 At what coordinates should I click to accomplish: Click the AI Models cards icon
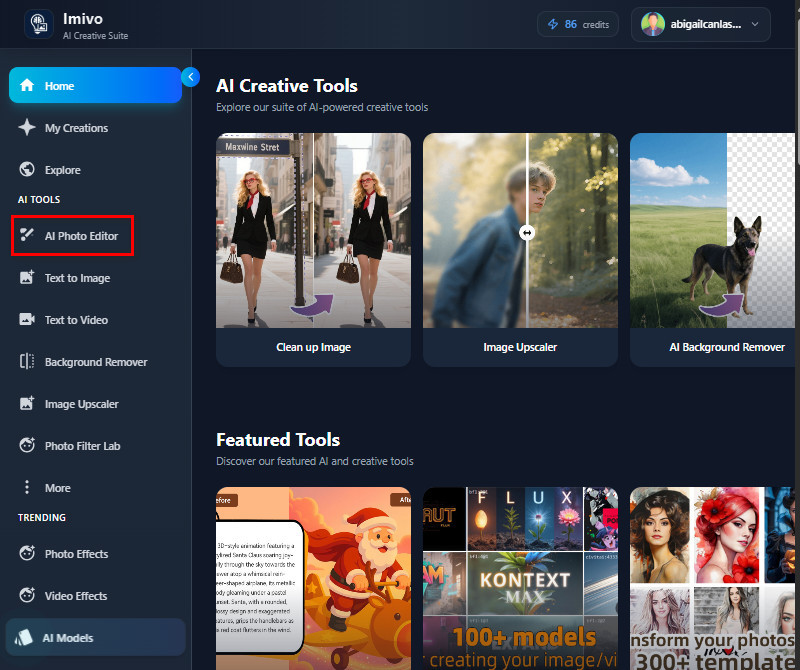click(24, 637)
